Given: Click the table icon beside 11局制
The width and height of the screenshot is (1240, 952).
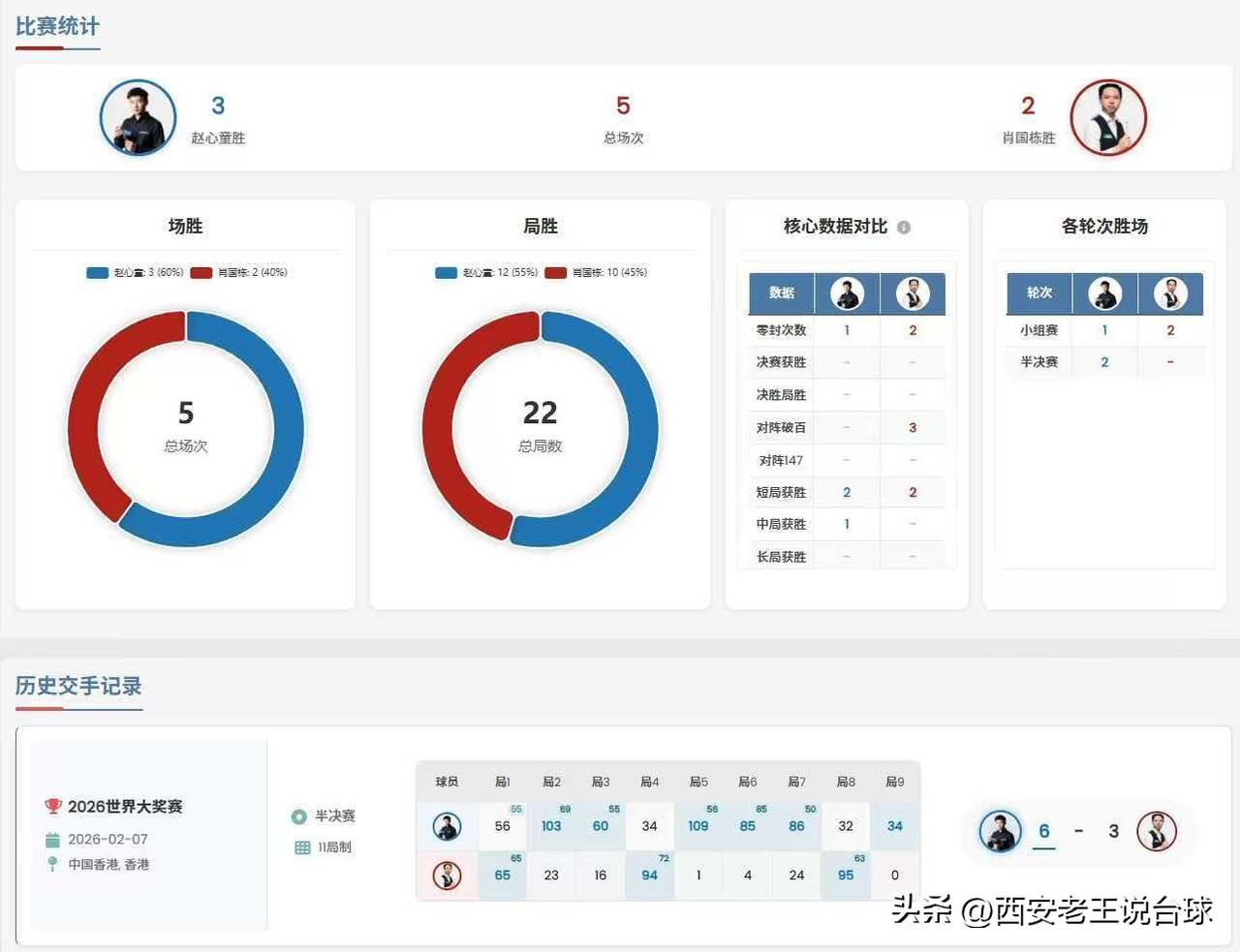Looking at the screenshot, I should tap(302, 847).
